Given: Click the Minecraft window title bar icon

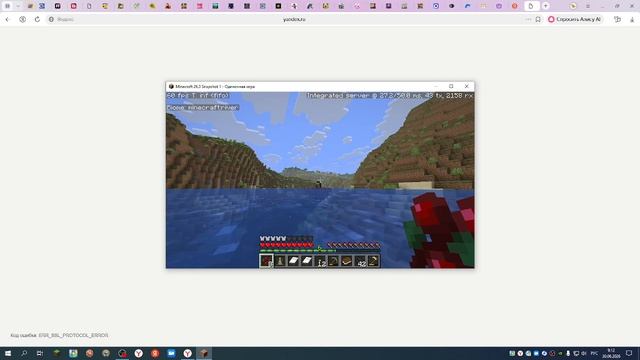Looking at the screenshot, I should (x=171, y=87).
